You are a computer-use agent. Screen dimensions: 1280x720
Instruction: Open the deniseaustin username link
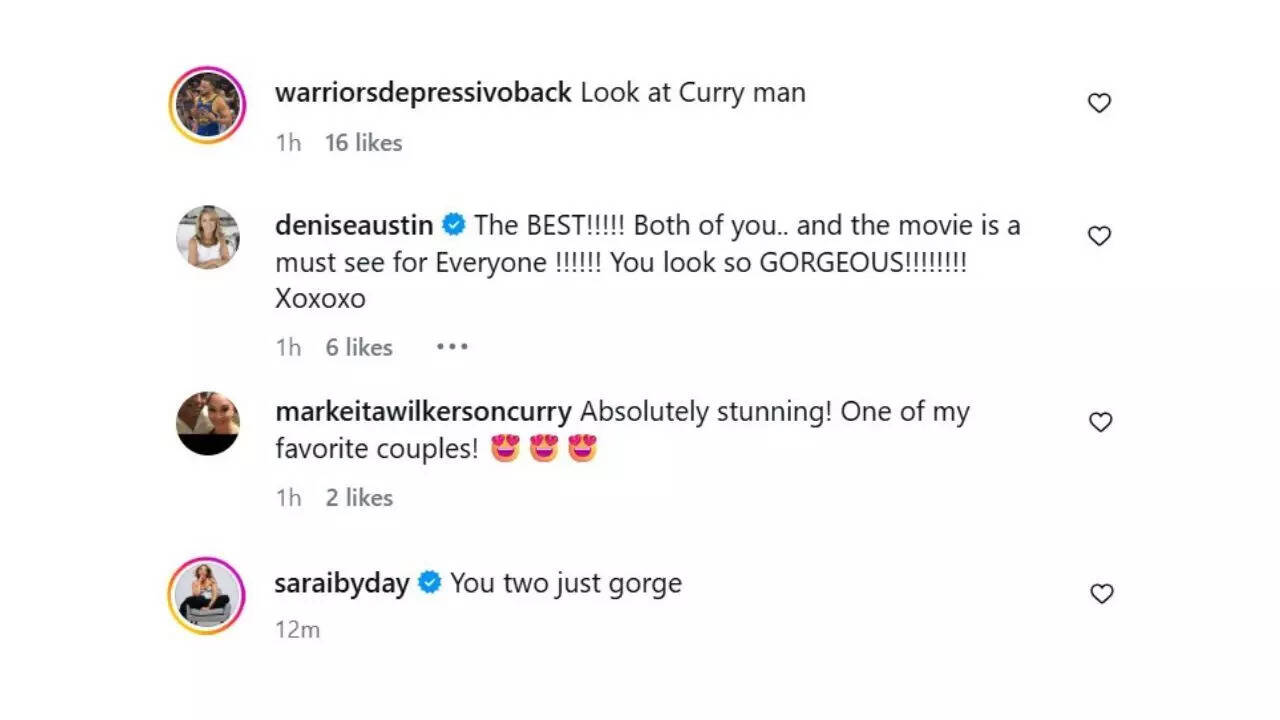[x=352, y=225]
